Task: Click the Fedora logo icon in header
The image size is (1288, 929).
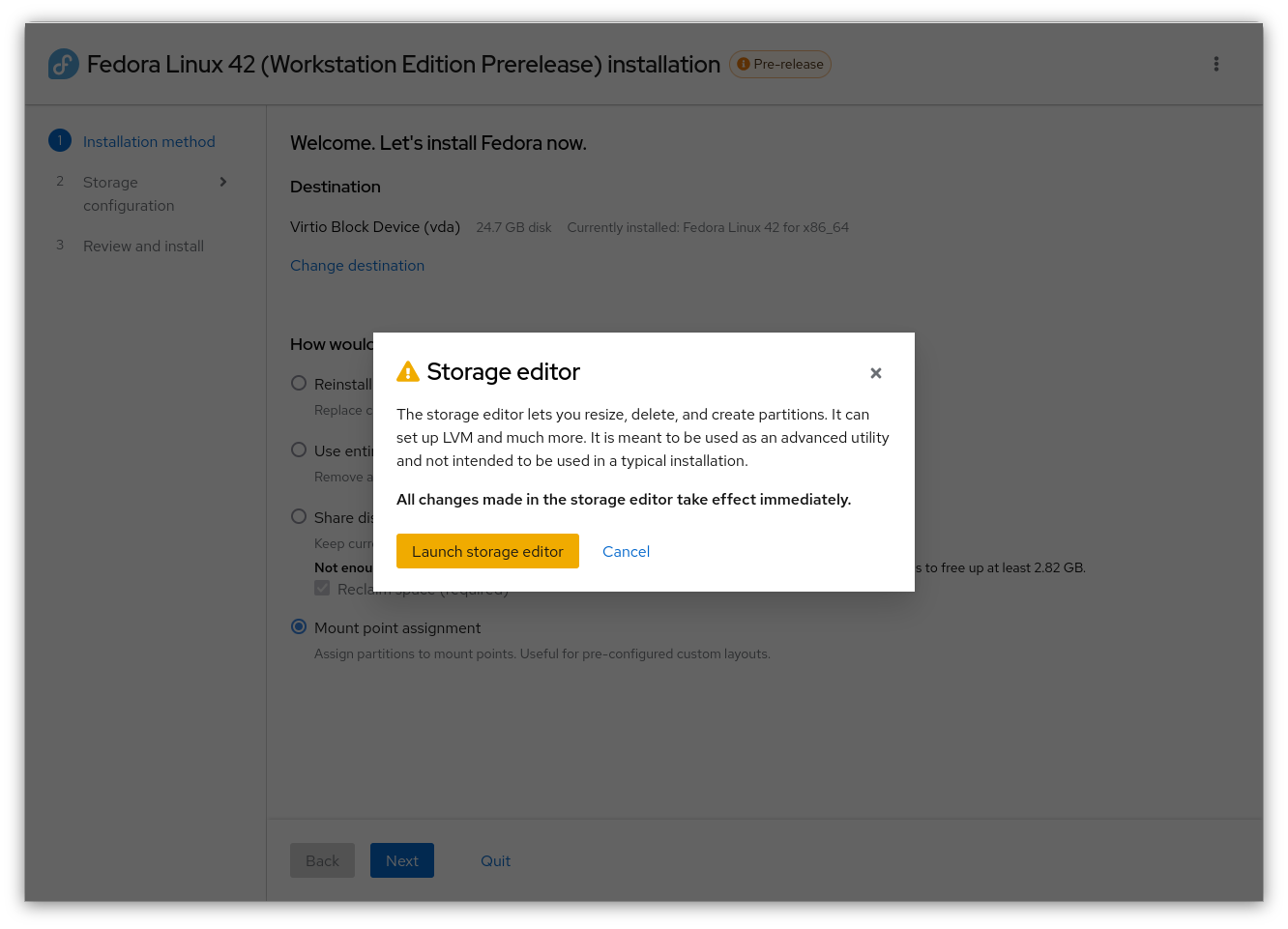Action: pyautogui.click(x=64, y=64)
